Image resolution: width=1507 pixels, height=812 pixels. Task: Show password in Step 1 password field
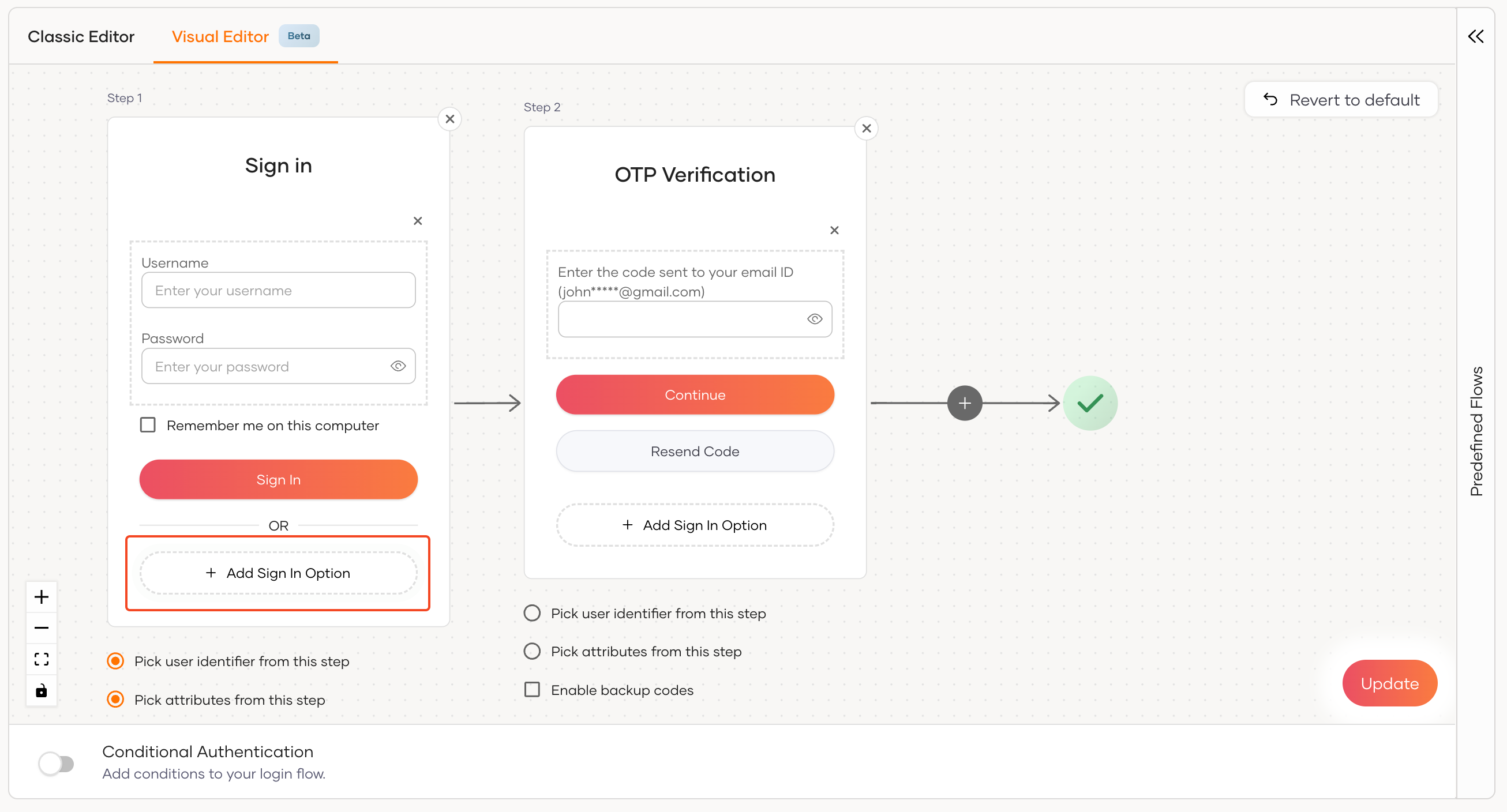tap(398, 366)
